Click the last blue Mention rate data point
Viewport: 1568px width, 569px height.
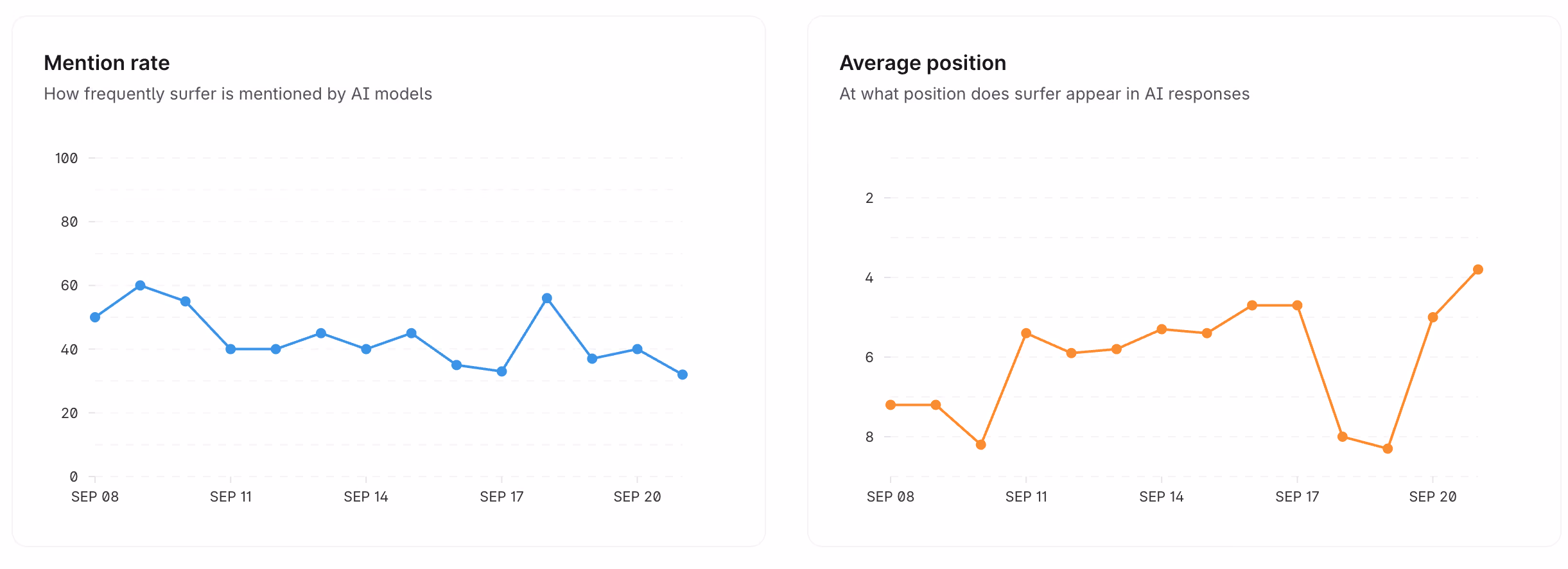point(683,374)
